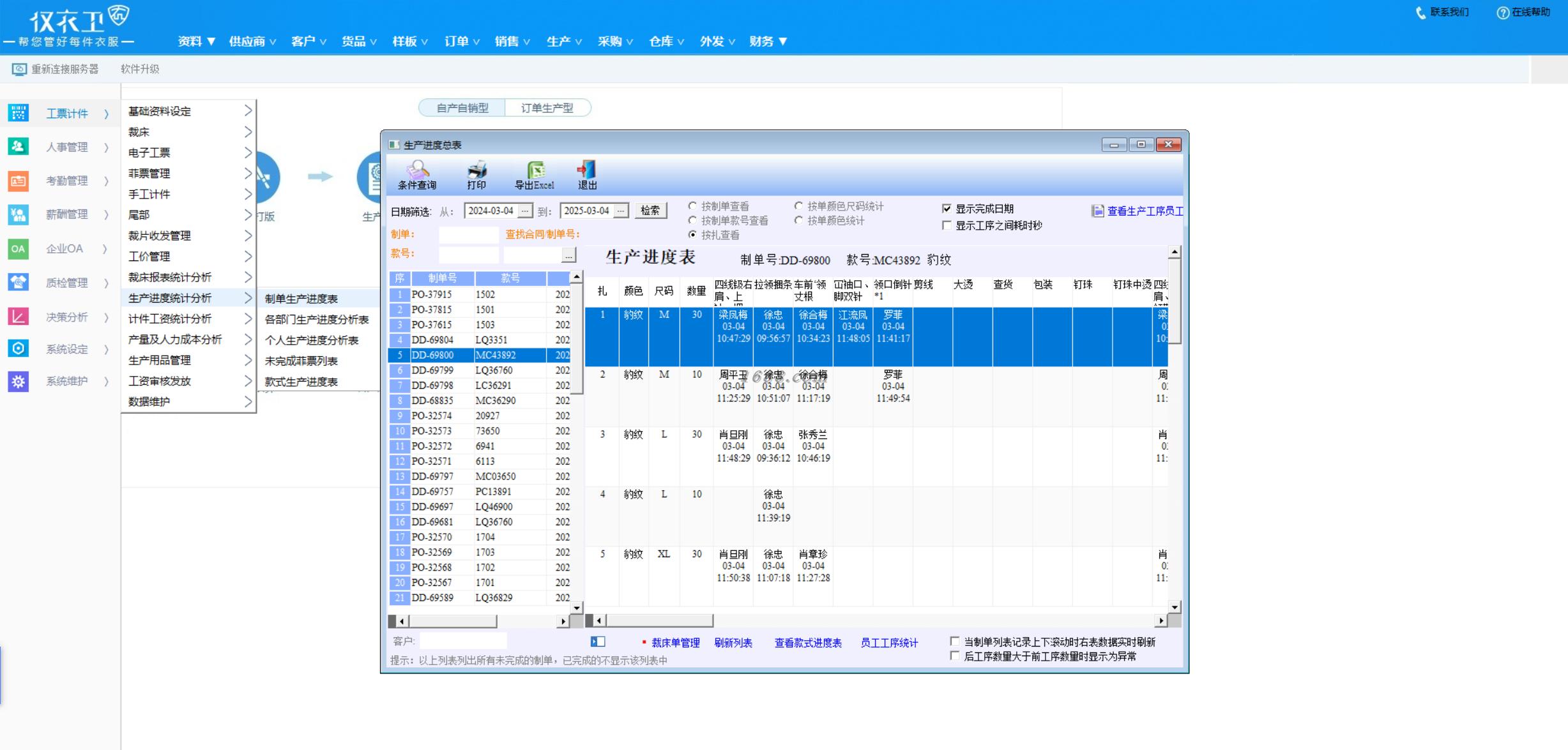Open the 员工工序统计 link
The width and height of the screenshot is (1568, 750).
click(x=889, y=643)
